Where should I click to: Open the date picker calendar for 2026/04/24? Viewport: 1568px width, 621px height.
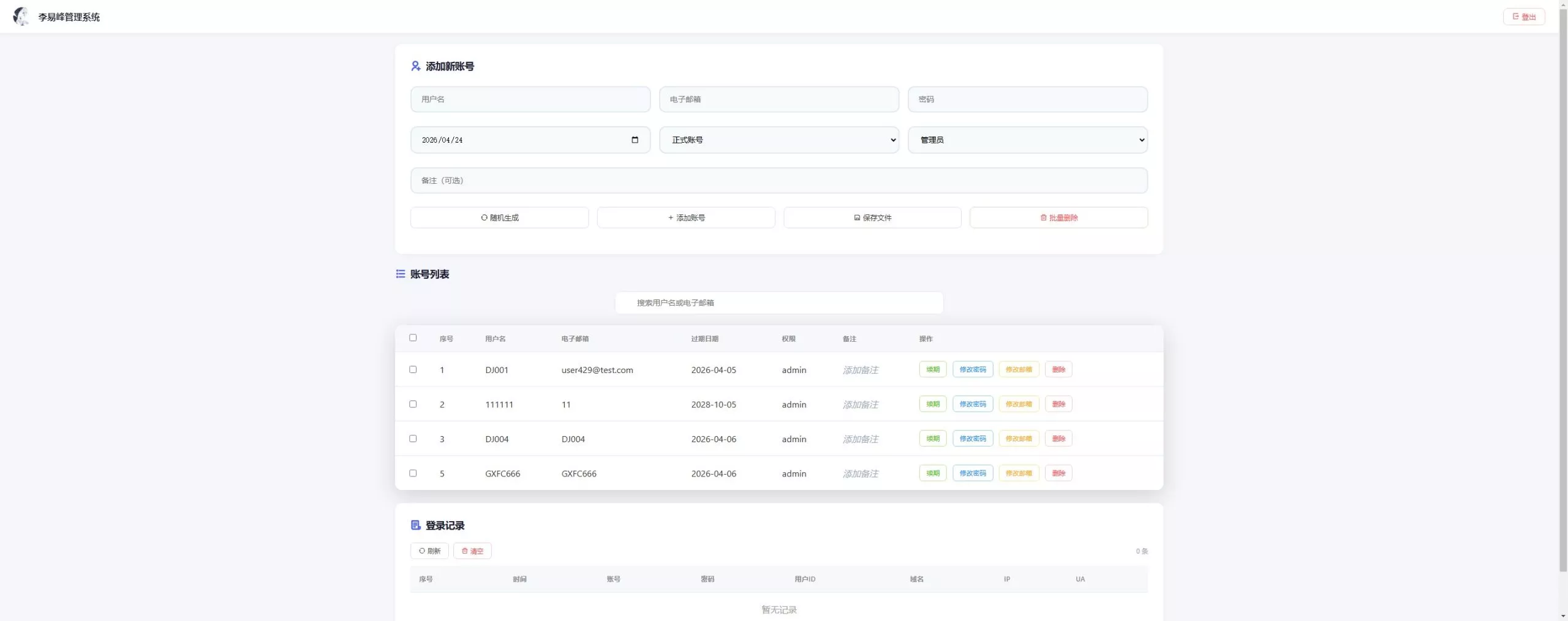[x=635, y=140]
